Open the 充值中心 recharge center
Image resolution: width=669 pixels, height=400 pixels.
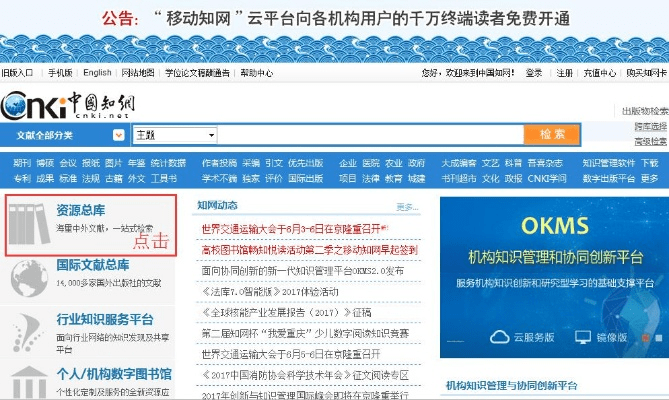[599, 73]
